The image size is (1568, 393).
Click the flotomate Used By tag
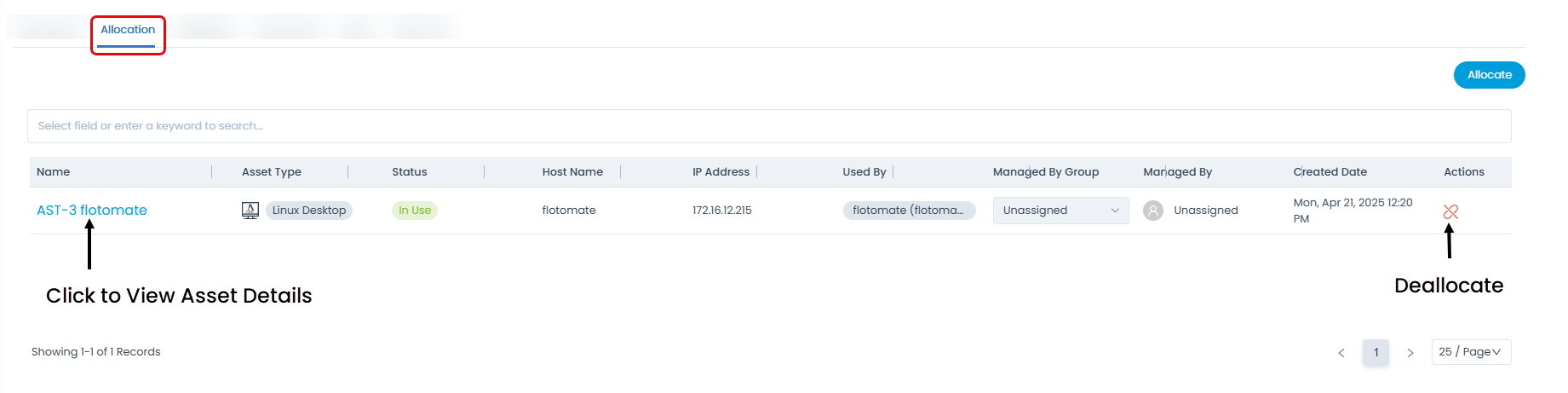coord(908,211)
